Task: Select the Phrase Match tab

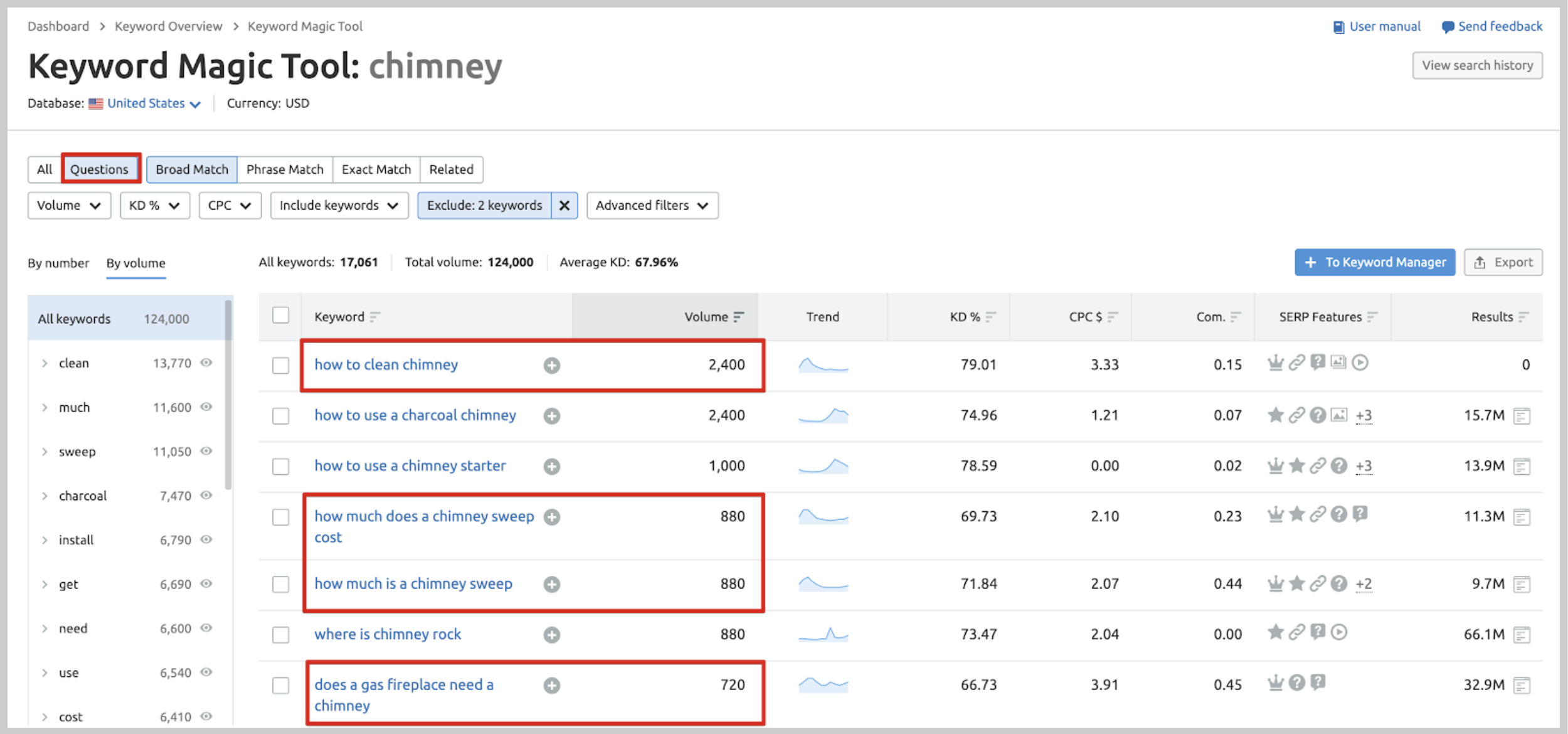Action: coord(285,169)
